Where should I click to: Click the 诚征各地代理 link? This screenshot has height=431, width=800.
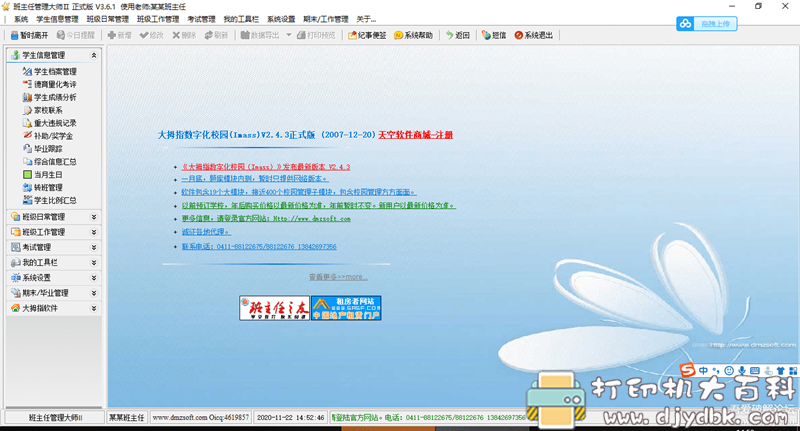pos(206,232)
